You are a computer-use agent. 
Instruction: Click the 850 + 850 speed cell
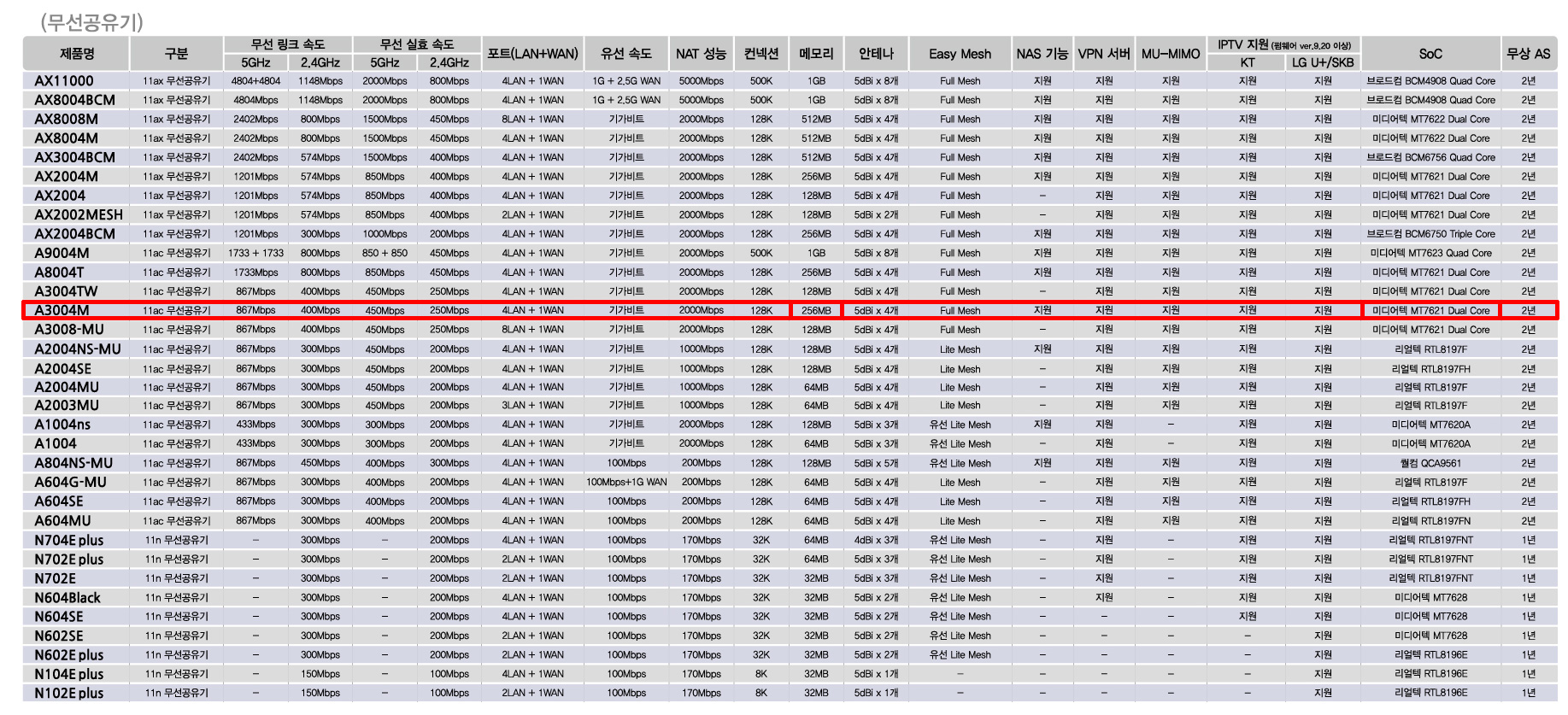coord(385,253)
